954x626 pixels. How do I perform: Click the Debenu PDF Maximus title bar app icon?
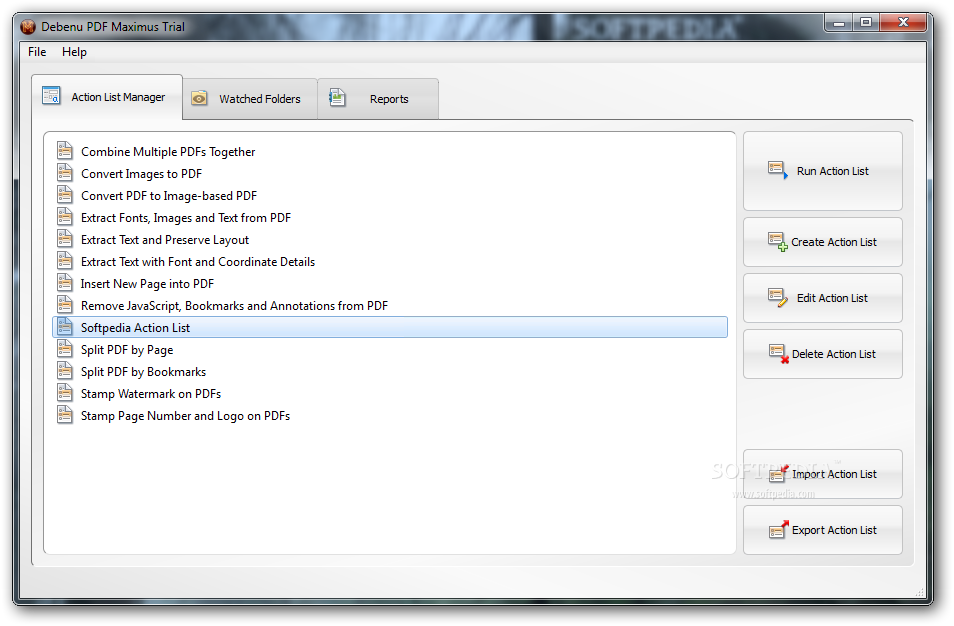coord(28,27)
